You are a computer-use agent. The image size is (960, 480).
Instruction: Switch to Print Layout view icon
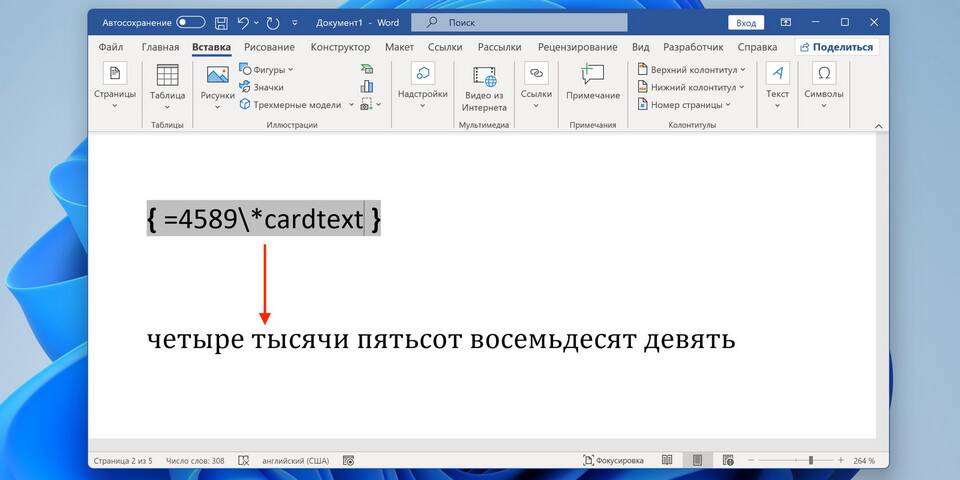(696, 460)
